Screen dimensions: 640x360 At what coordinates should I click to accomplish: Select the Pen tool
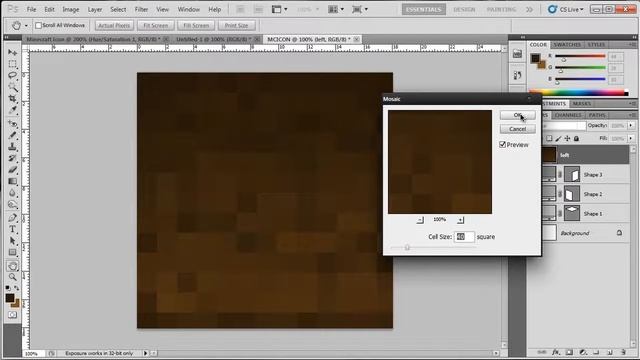click(13, 217)
